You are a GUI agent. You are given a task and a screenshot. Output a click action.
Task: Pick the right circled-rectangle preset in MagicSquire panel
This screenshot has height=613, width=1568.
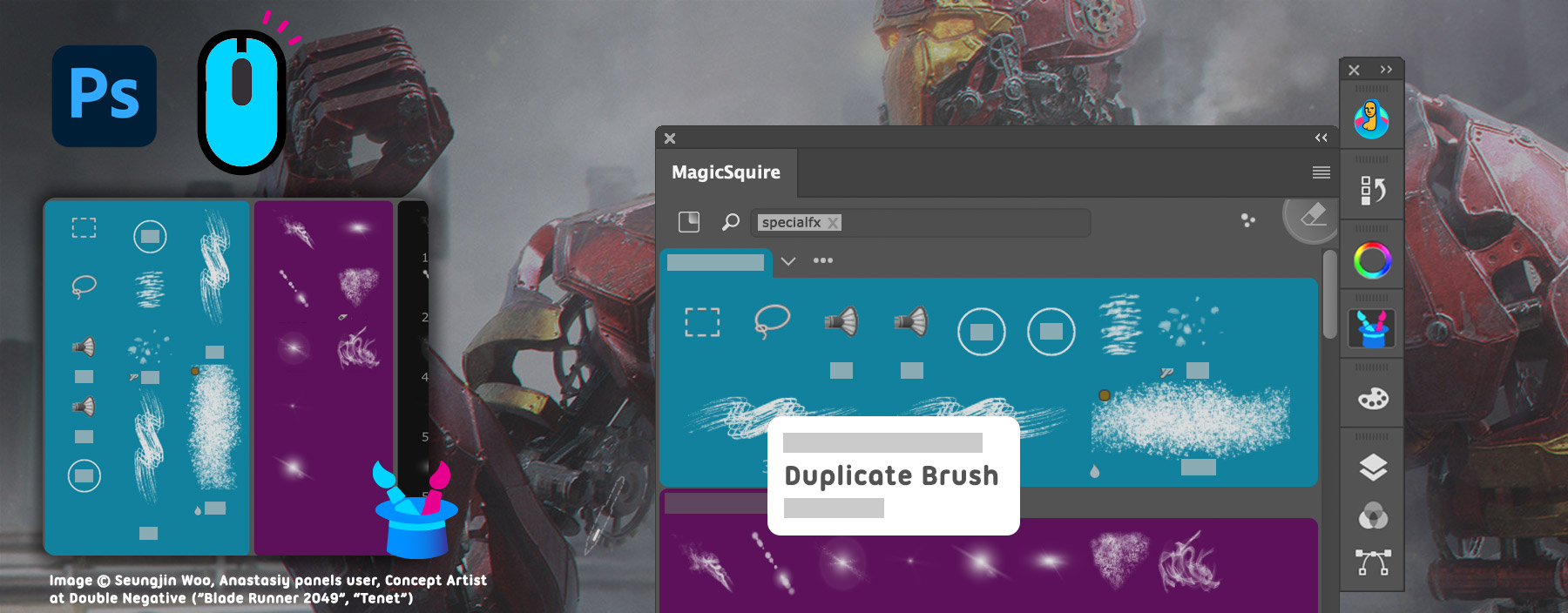click(x=1051, y=332)
